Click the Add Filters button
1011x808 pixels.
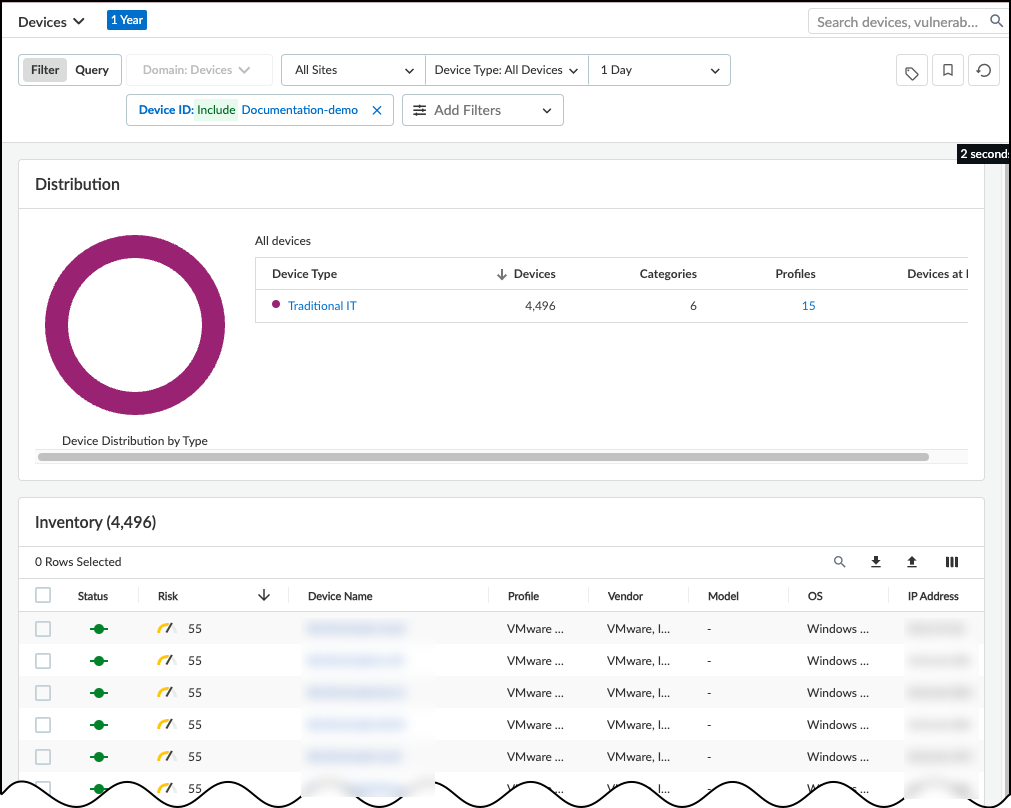pyautogui.click(x=482, y=110)
